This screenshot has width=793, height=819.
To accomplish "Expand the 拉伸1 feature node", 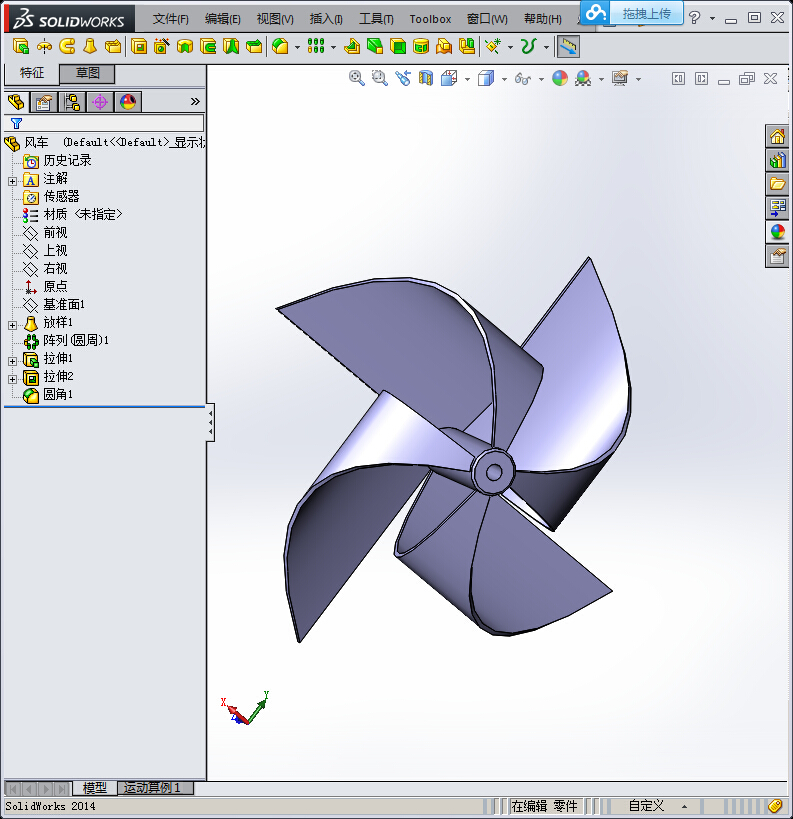I will [13, 361].
